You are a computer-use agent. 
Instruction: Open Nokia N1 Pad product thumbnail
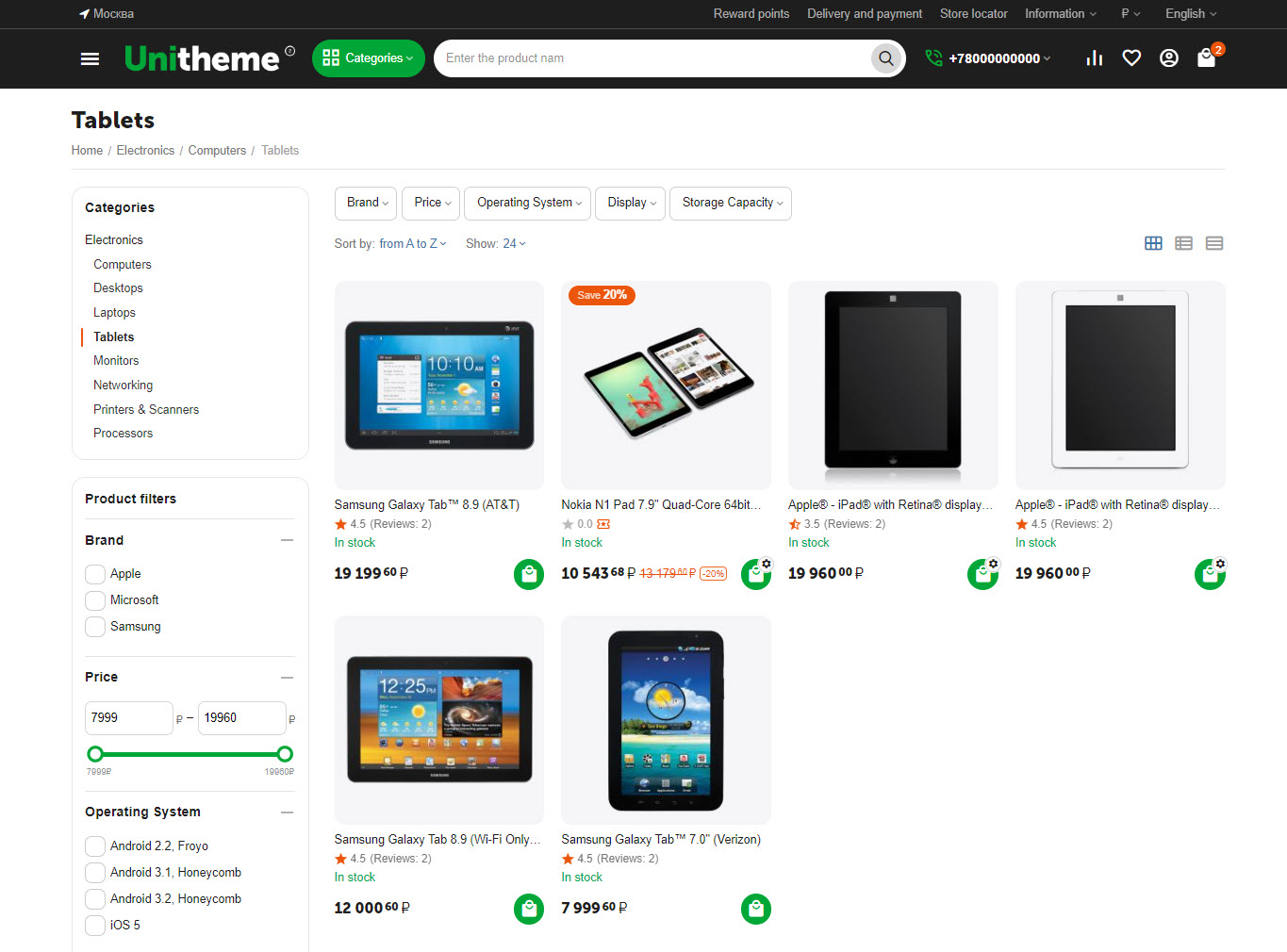(x=667, y=385)
